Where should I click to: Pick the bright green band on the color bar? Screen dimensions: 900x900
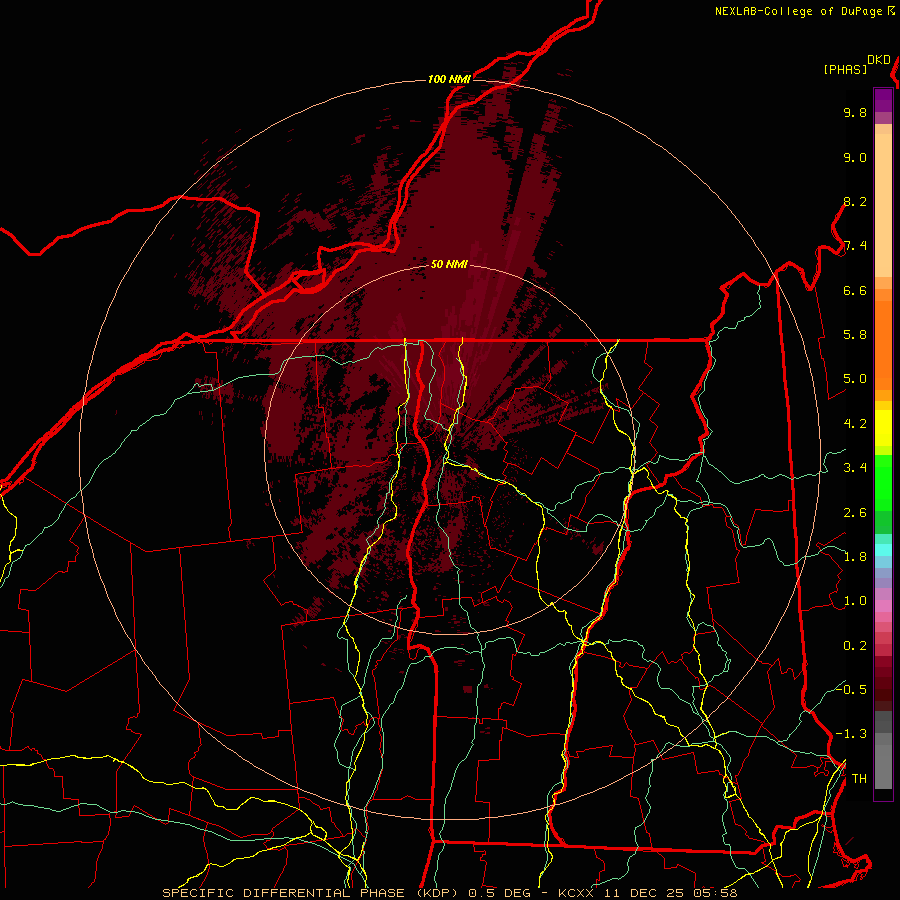(x=883, y=482)
